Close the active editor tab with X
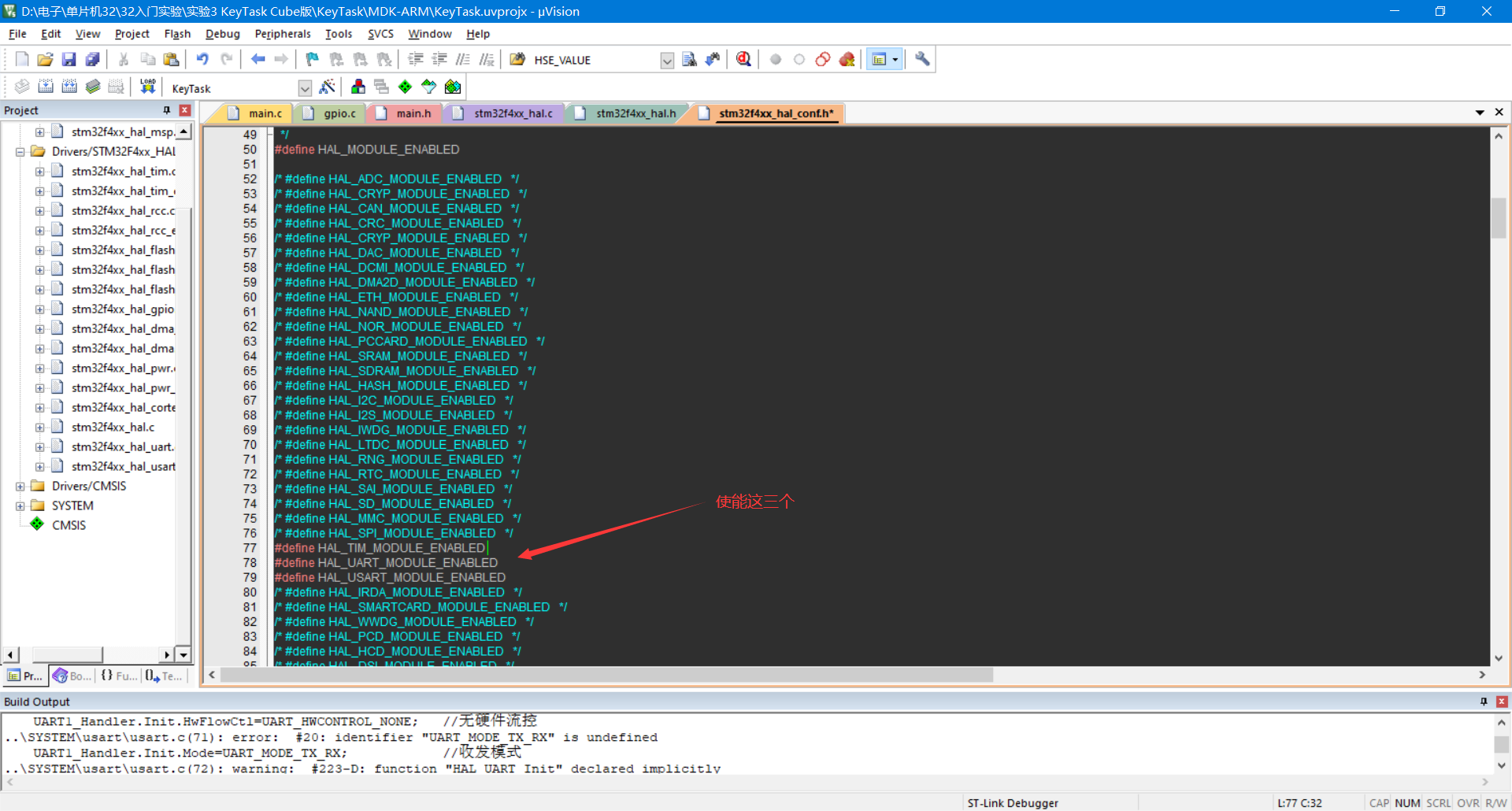 pos(1499,113)
